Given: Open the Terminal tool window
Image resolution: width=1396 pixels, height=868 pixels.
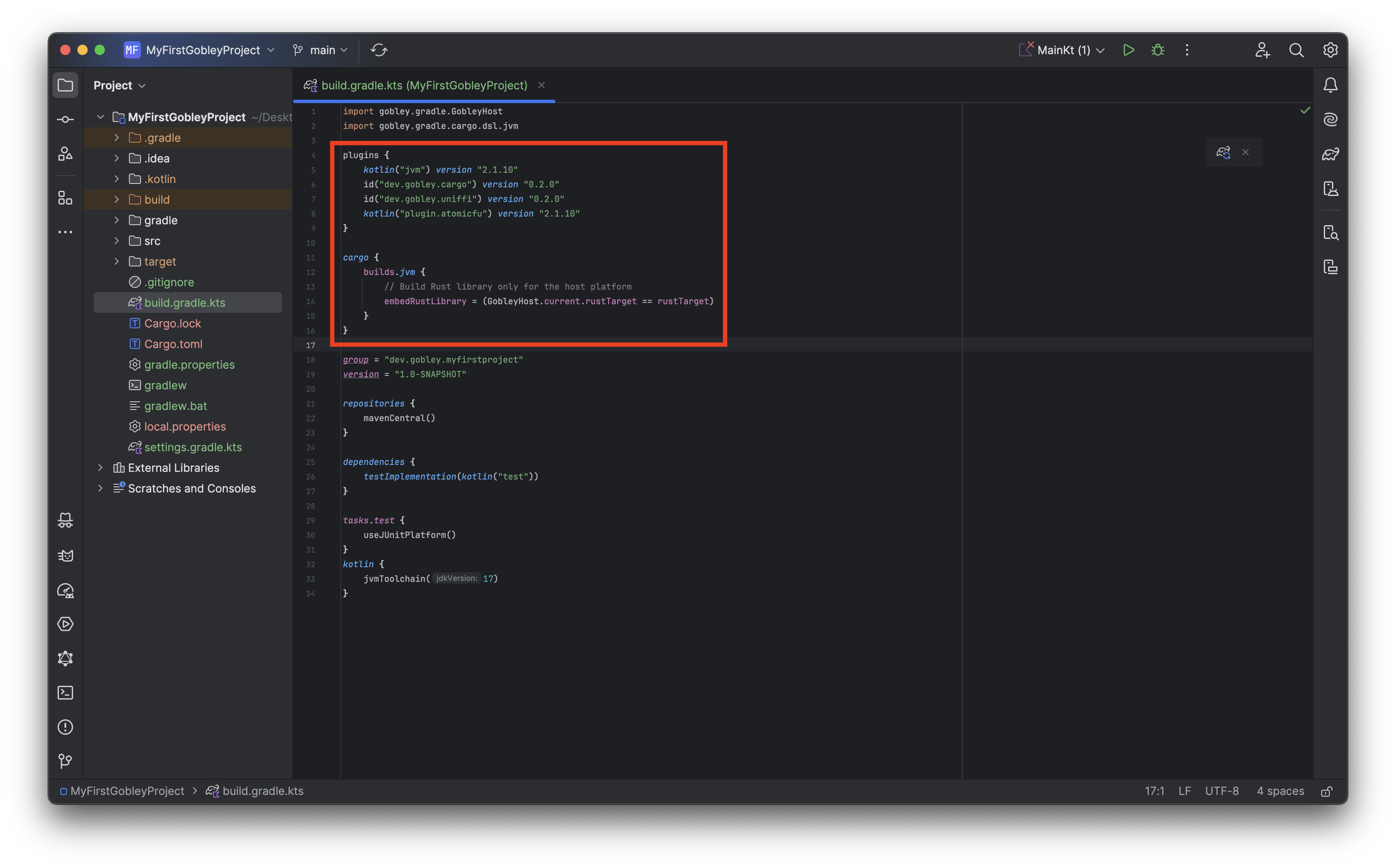Looking at the screenshot, I should [x=65, y=693].
